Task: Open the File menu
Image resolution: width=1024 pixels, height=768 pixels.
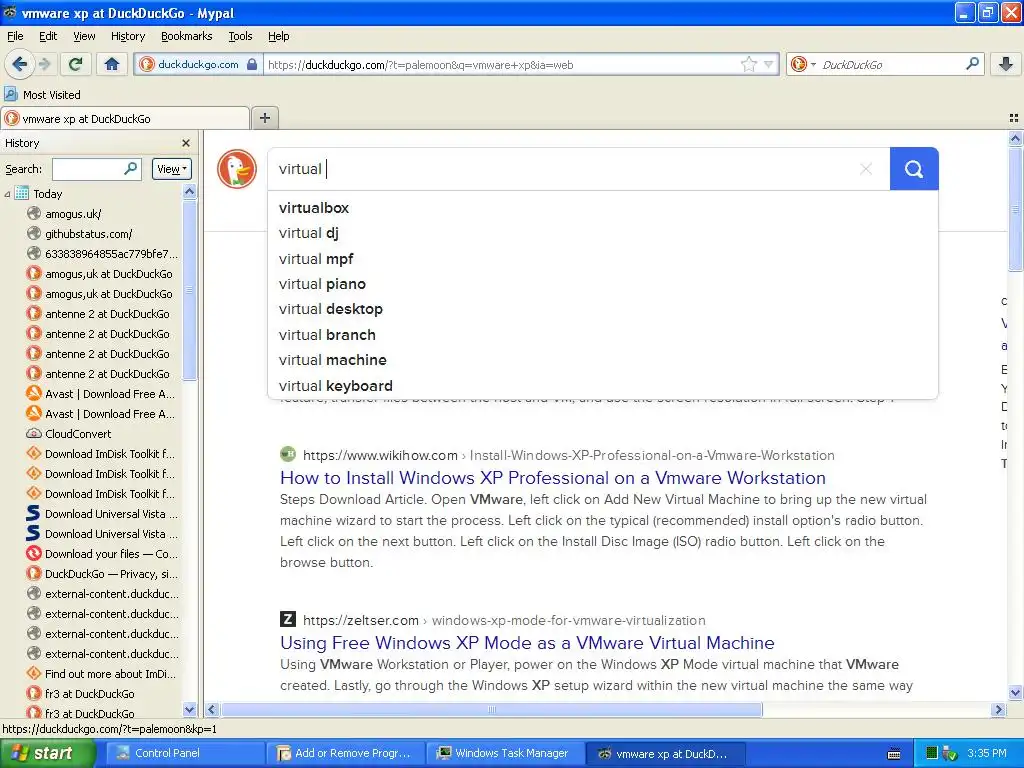Action: [x=15, y=36]
